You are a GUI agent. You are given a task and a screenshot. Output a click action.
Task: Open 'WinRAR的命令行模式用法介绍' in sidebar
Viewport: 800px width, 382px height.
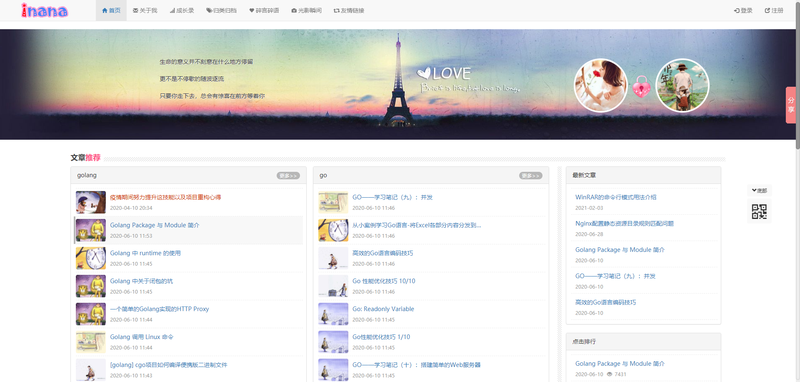click(616, 197)
